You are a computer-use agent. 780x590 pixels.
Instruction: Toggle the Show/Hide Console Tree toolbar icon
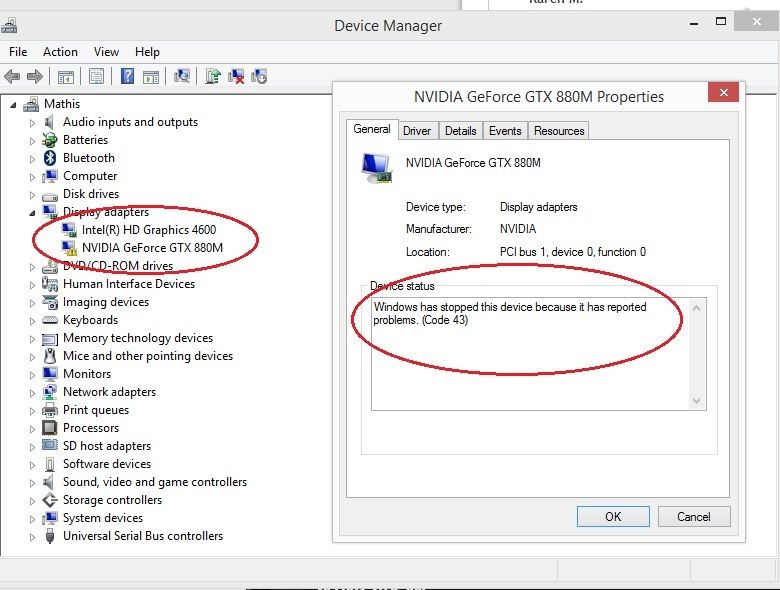pos(66,77)
